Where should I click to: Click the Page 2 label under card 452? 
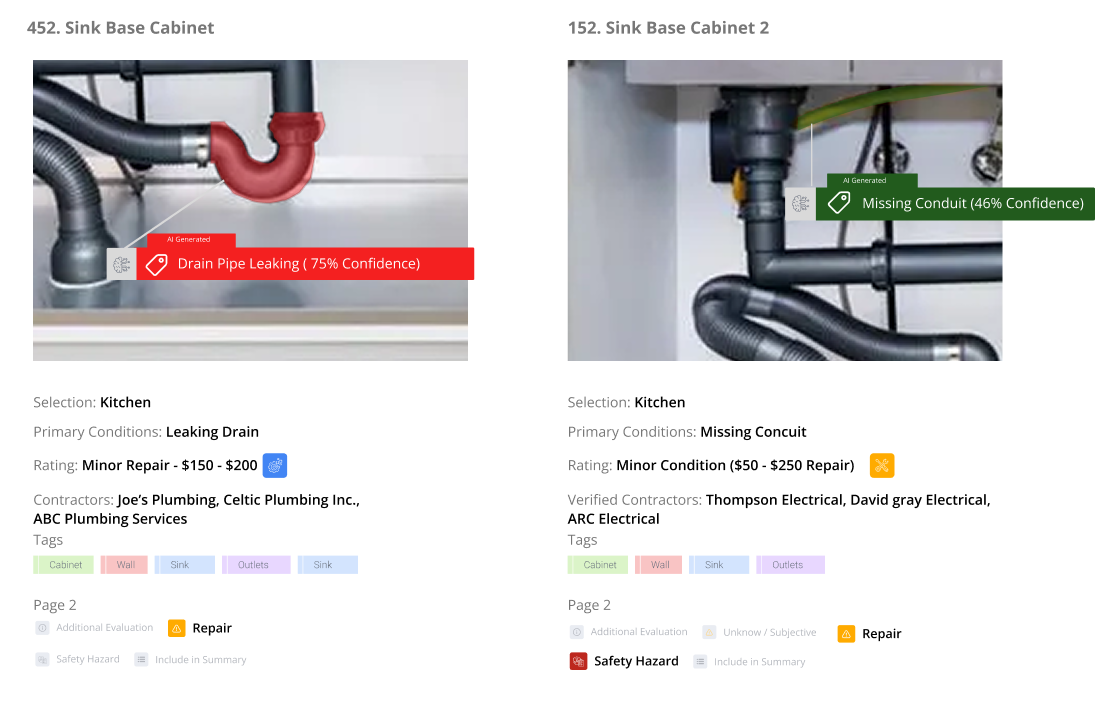click(55, 605)
